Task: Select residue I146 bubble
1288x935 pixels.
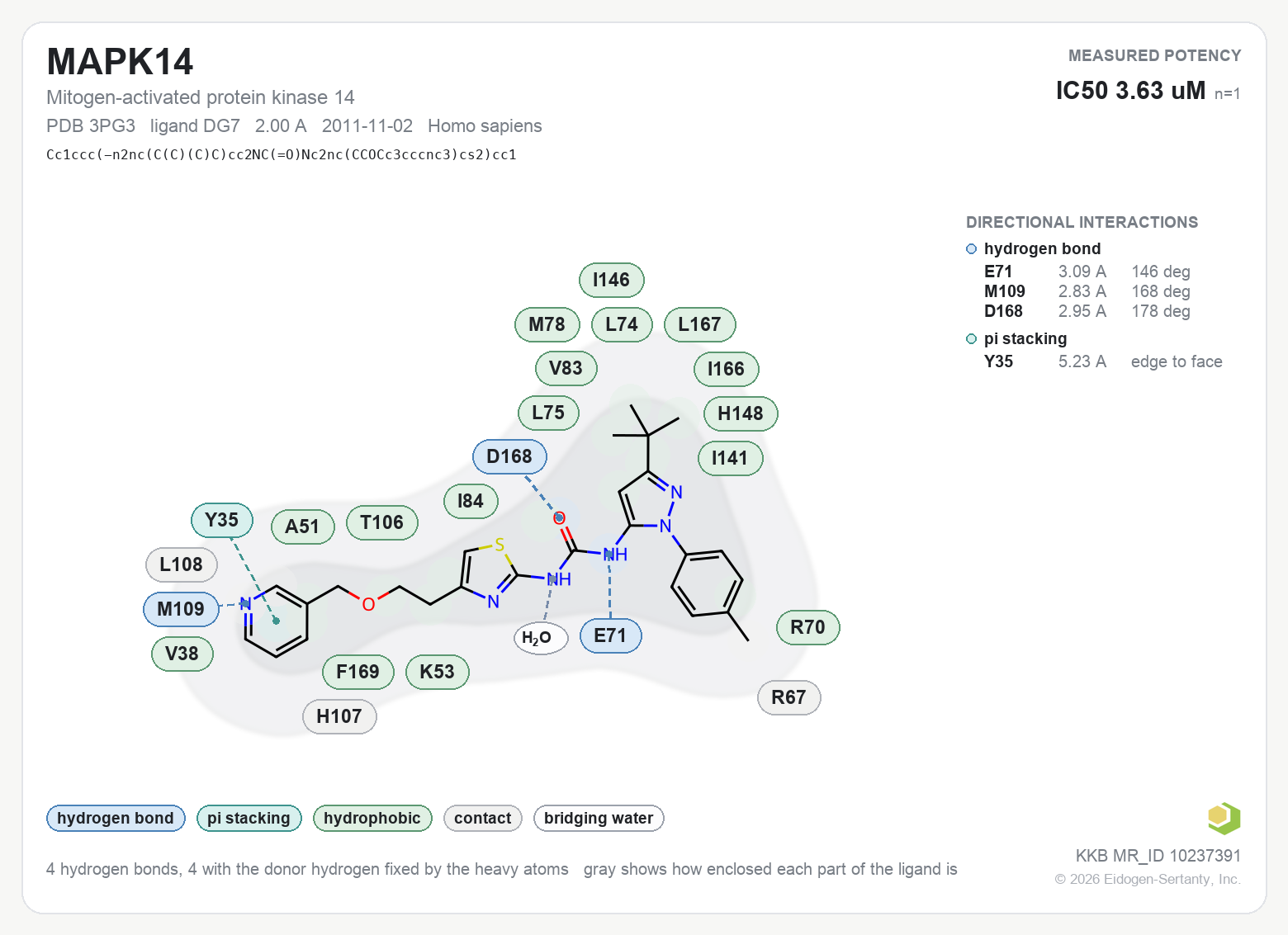Action: click(x=611, y=280)
